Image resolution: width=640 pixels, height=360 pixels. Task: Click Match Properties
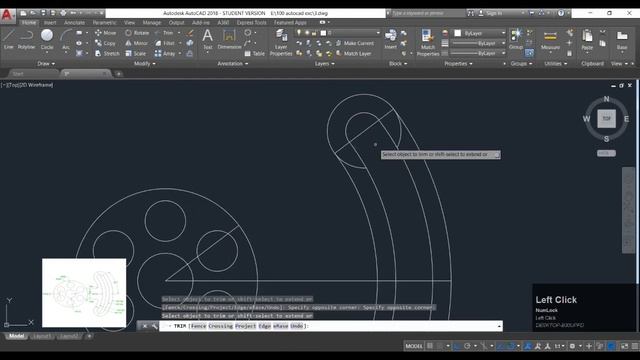click(x=428, y=42)
